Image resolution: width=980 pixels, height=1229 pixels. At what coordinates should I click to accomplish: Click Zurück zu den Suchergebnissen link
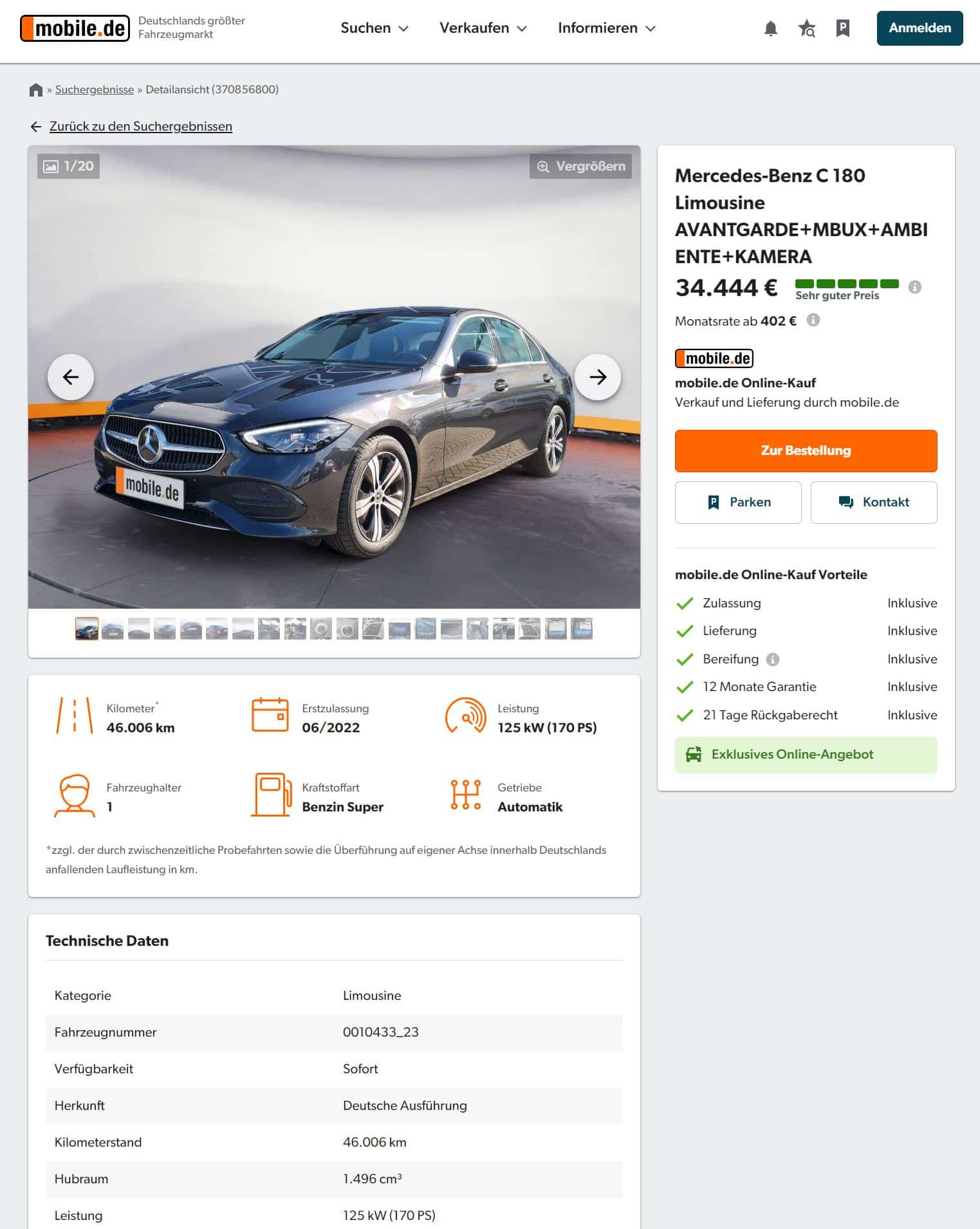140,127
